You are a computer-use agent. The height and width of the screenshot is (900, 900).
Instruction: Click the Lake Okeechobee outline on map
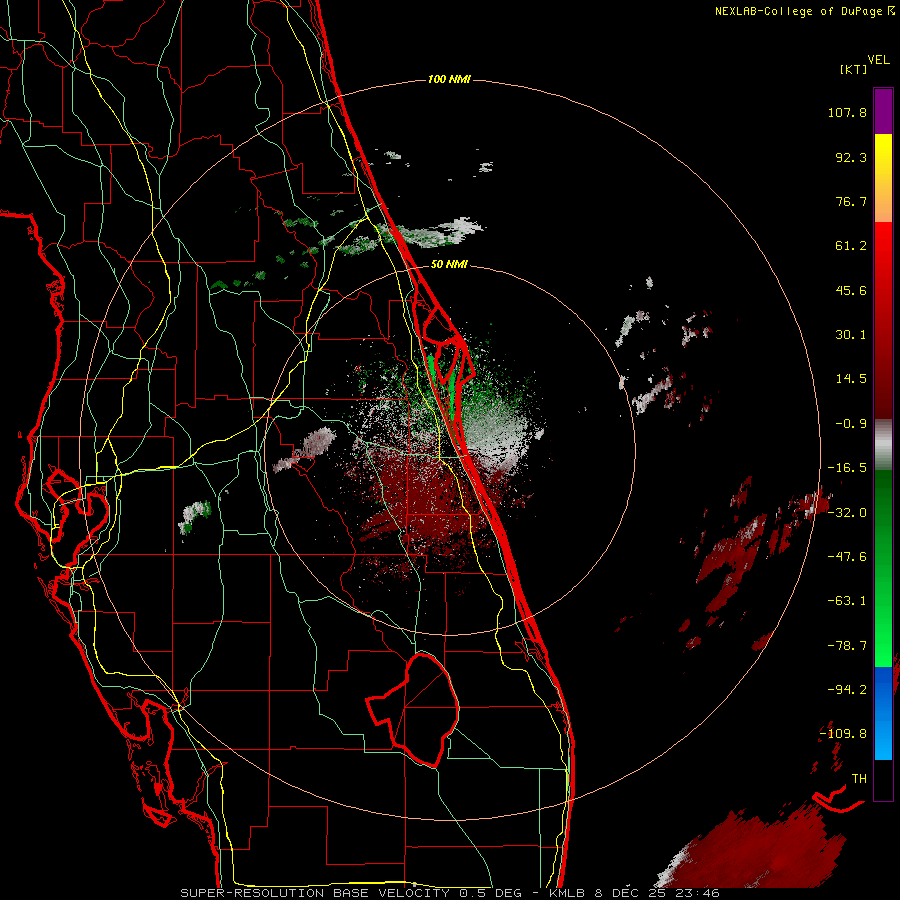(x=414, y=709)
